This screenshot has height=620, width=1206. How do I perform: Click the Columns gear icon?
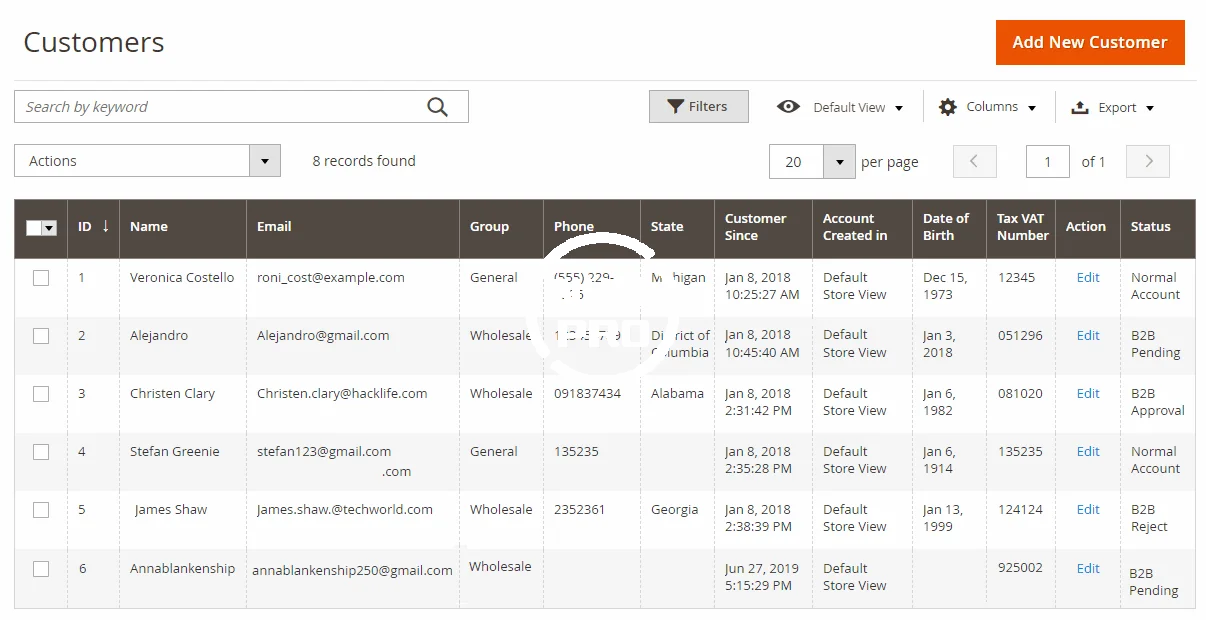[x=947, y=107]
